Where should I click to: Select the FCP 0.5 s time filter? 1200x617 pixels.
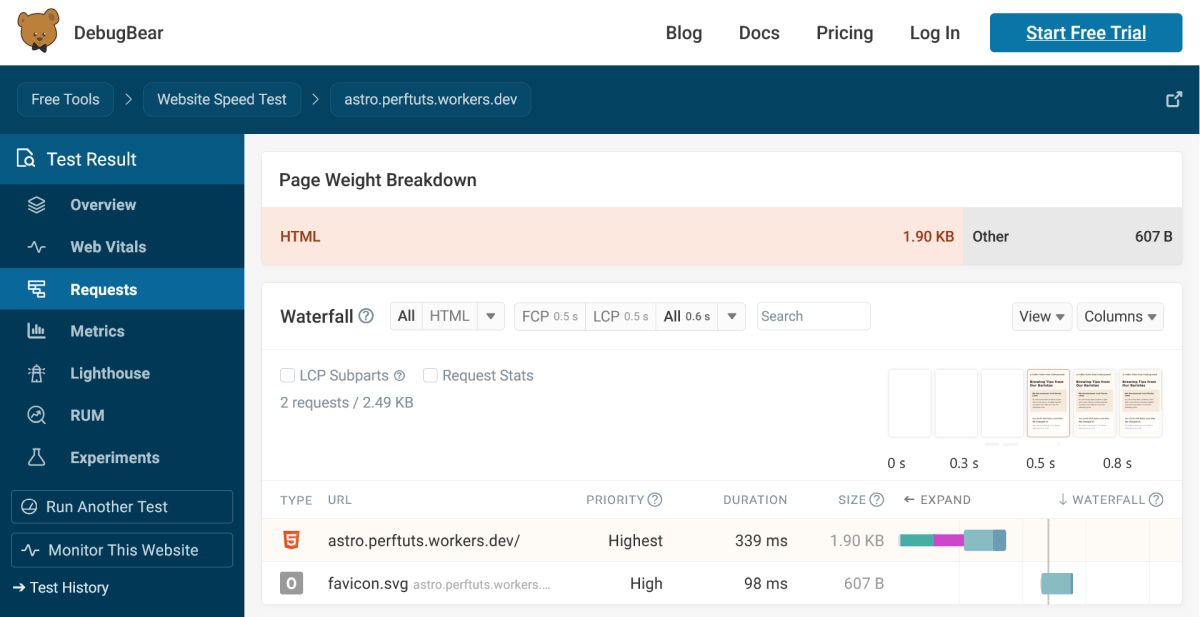click(550, 316)
